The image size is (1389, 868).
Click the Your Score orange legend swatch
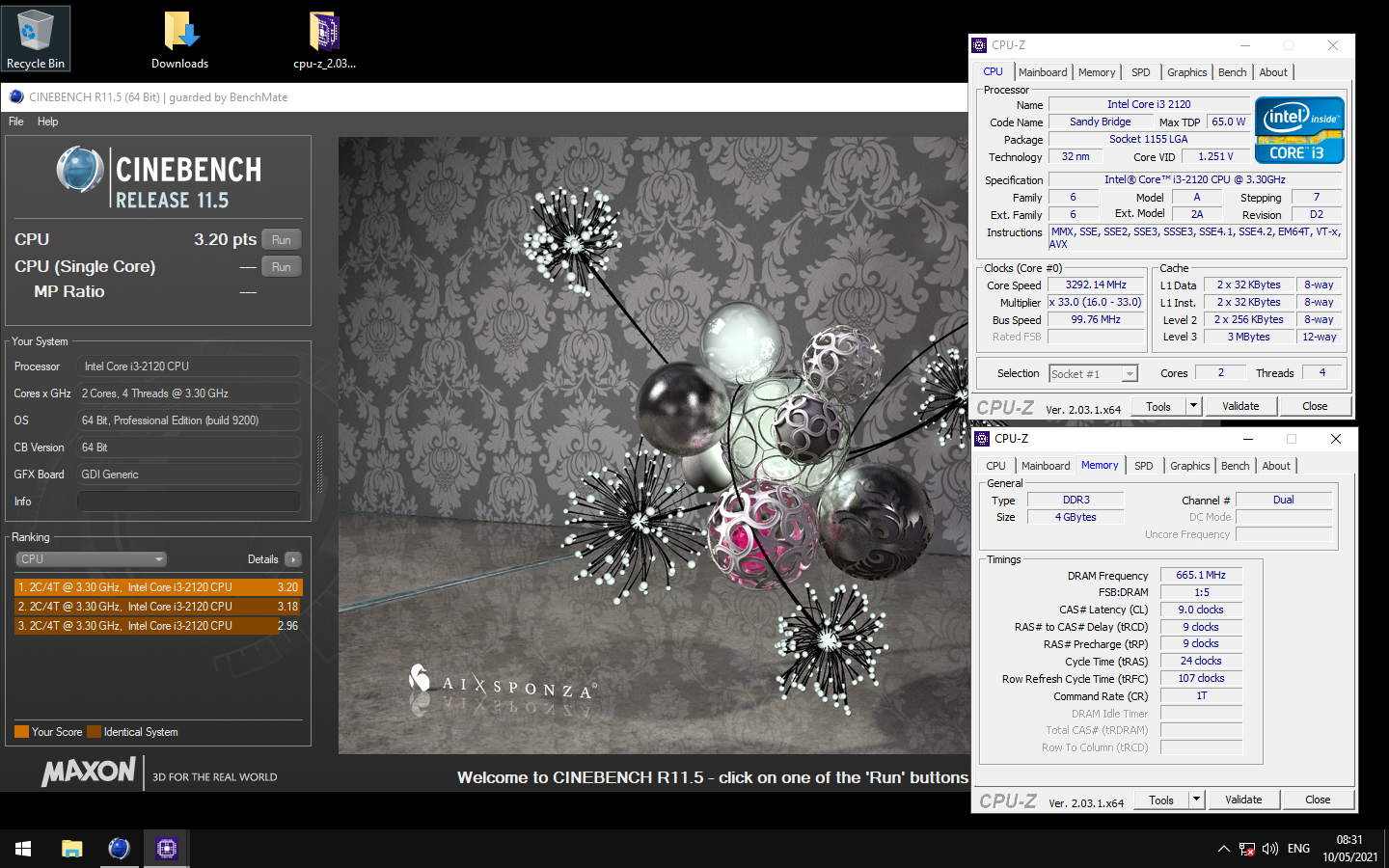[x=21, y=732]
